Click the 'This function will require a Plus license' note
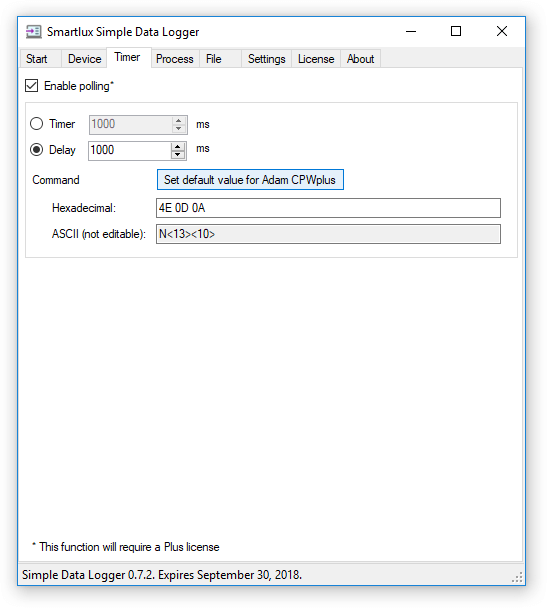The height and width of the screenshot is (608, 547). 126,547
